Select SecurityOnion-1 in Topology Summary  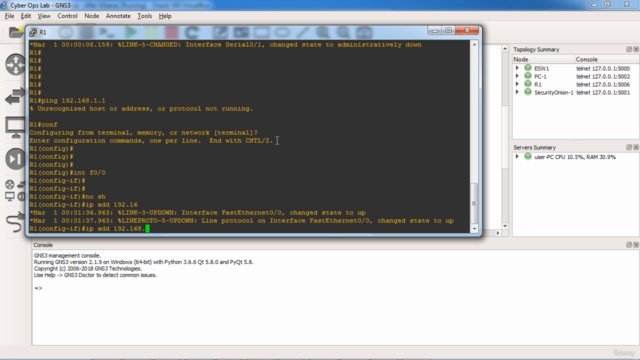(x=553, y=93)
